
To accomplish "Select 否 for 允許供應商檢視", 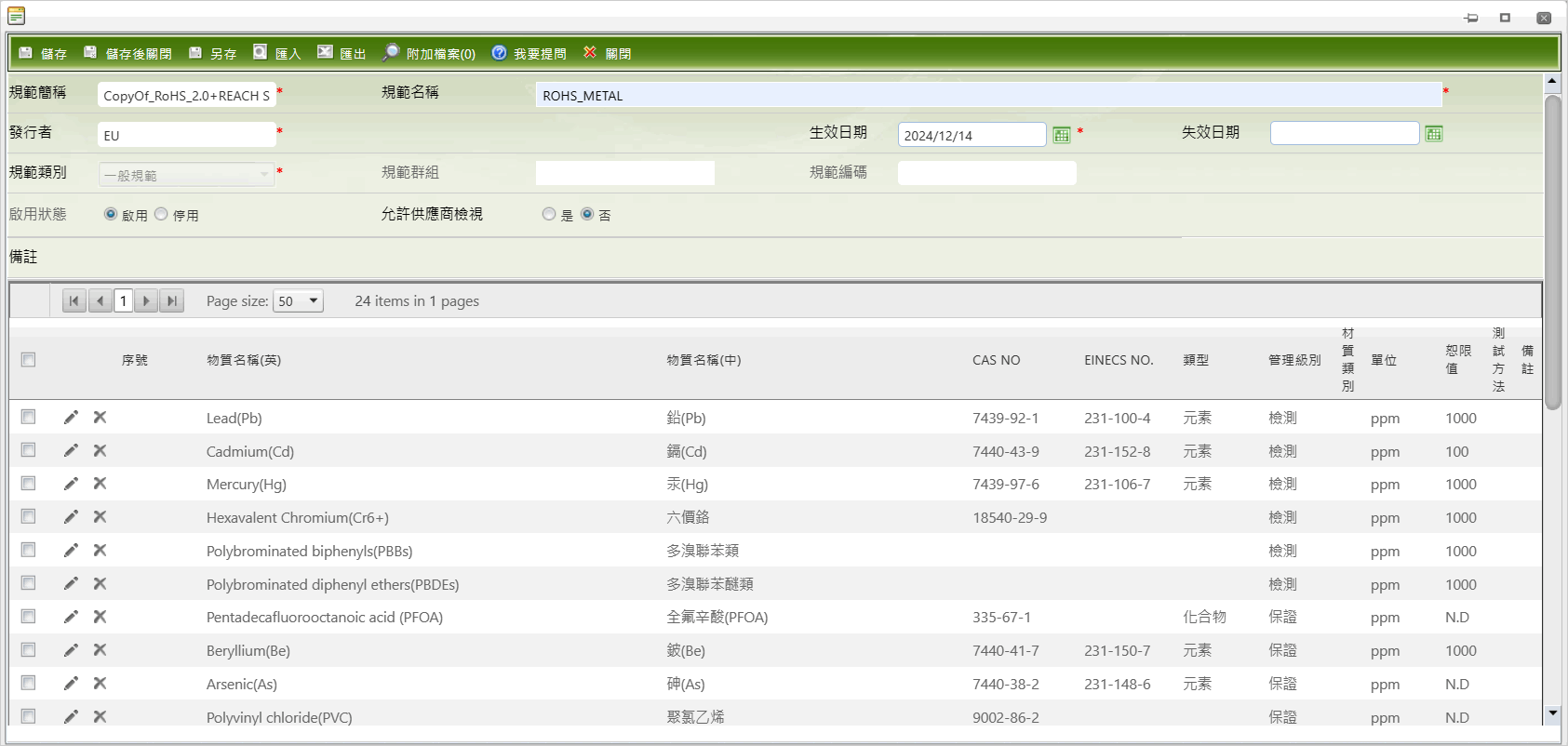I will tap(587, 214).
